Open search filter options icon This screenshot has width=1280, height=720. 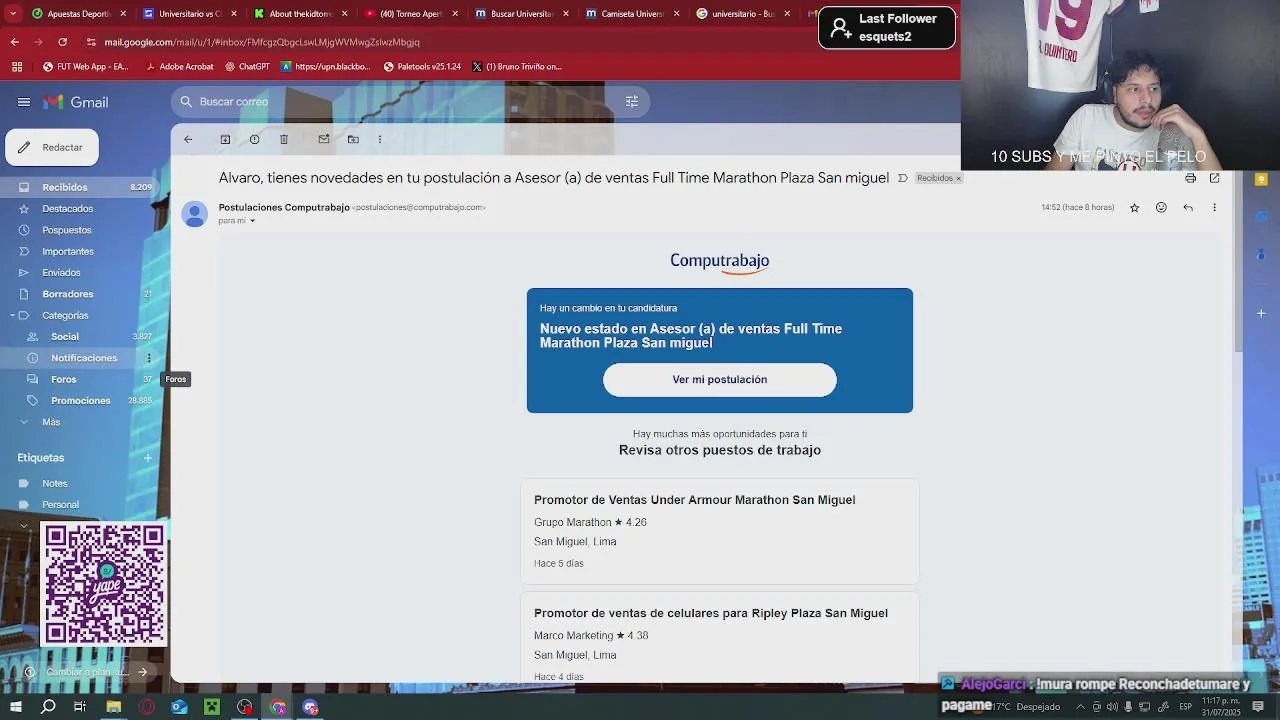pyautogui.click(x=631, y=101)
